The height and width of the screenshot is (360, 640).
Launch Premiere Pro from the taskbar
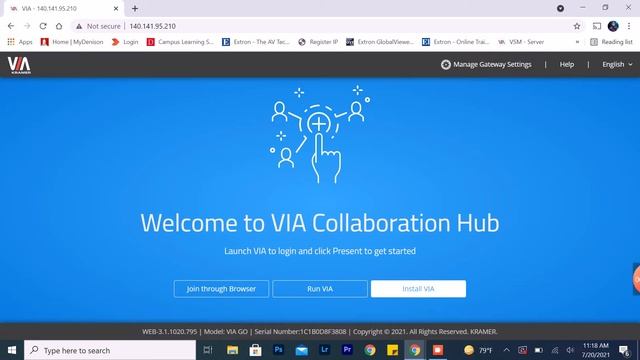[x=347, y=350]
